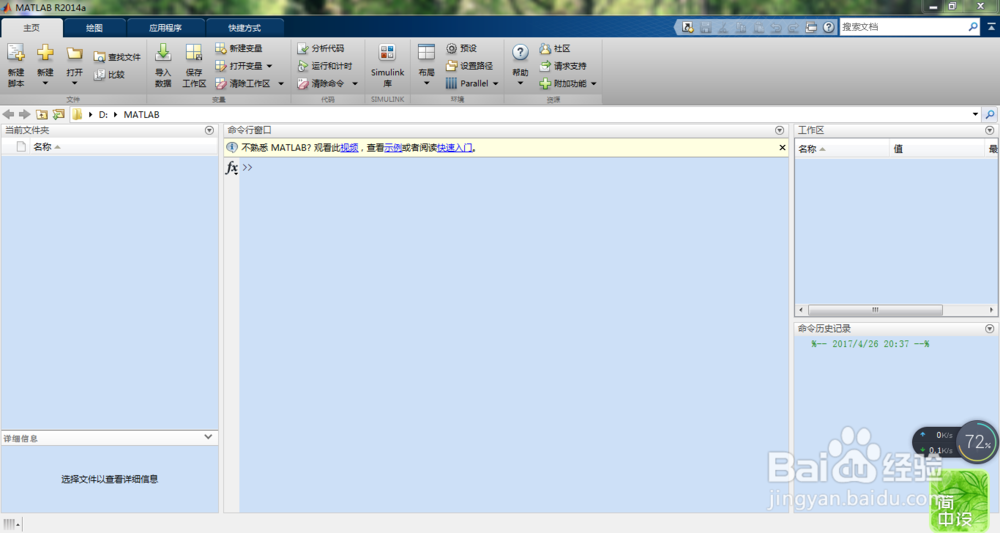Click the 示例 link in the banner
1000x533 pixels.
coord(393,147)
